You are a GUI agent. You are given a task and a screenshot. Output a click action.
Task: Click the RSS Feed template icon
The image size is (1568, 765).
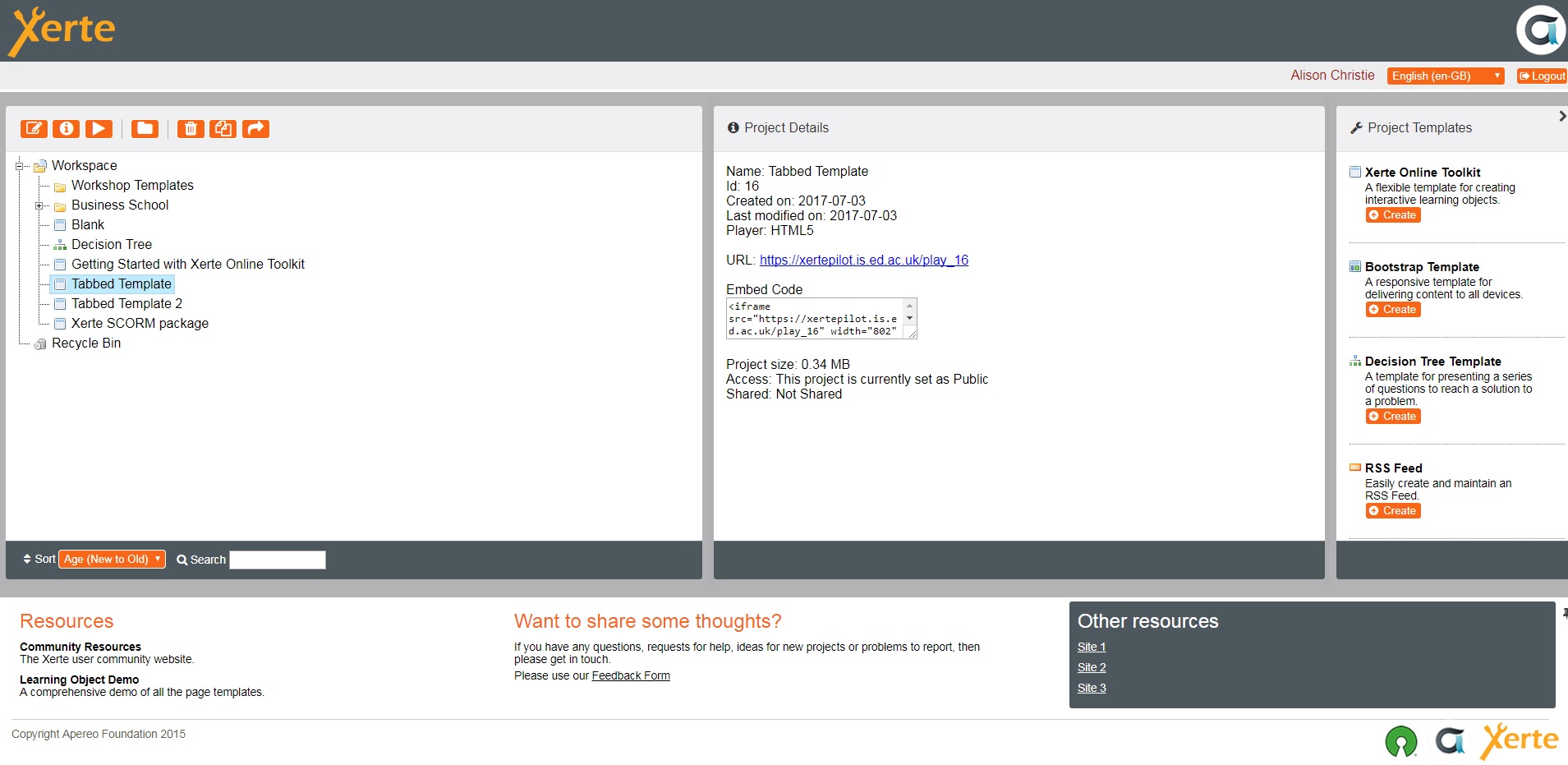1355,468
